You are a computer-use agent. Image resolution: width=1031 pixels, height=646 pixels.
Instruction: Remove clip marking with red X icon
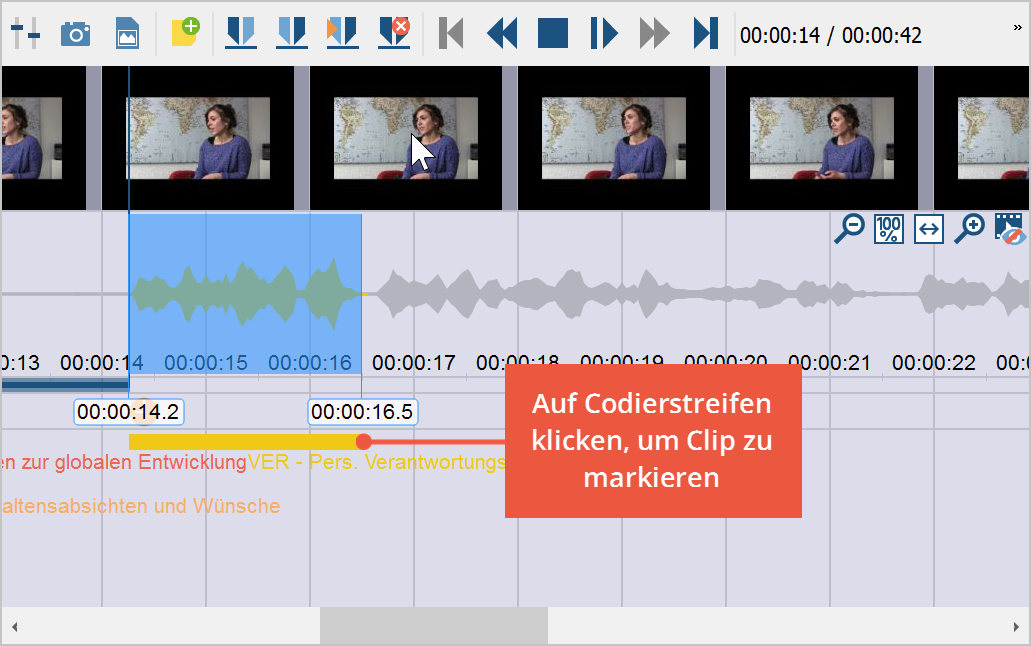point(394,33)
